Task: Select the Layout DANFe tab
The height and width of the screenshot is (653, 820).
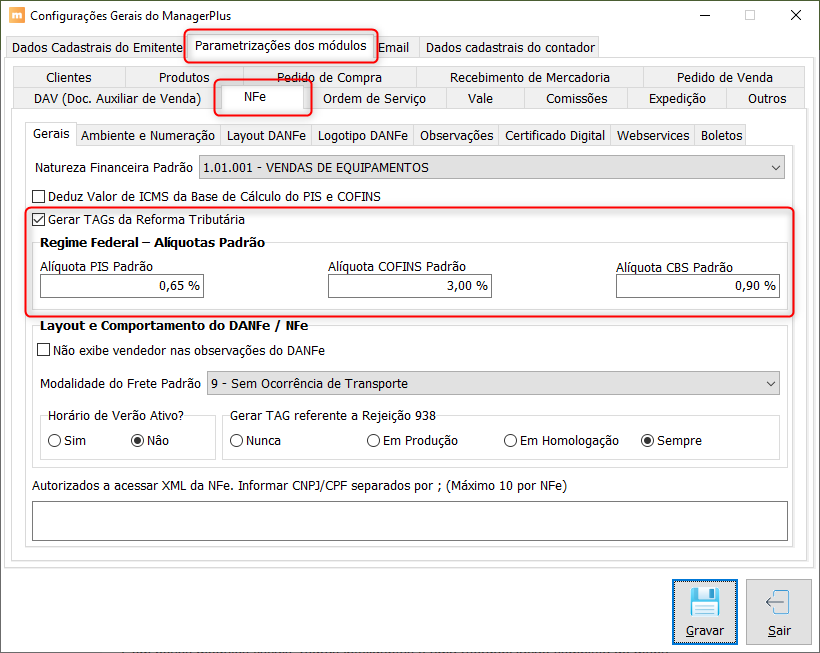Action: point(266,136)
